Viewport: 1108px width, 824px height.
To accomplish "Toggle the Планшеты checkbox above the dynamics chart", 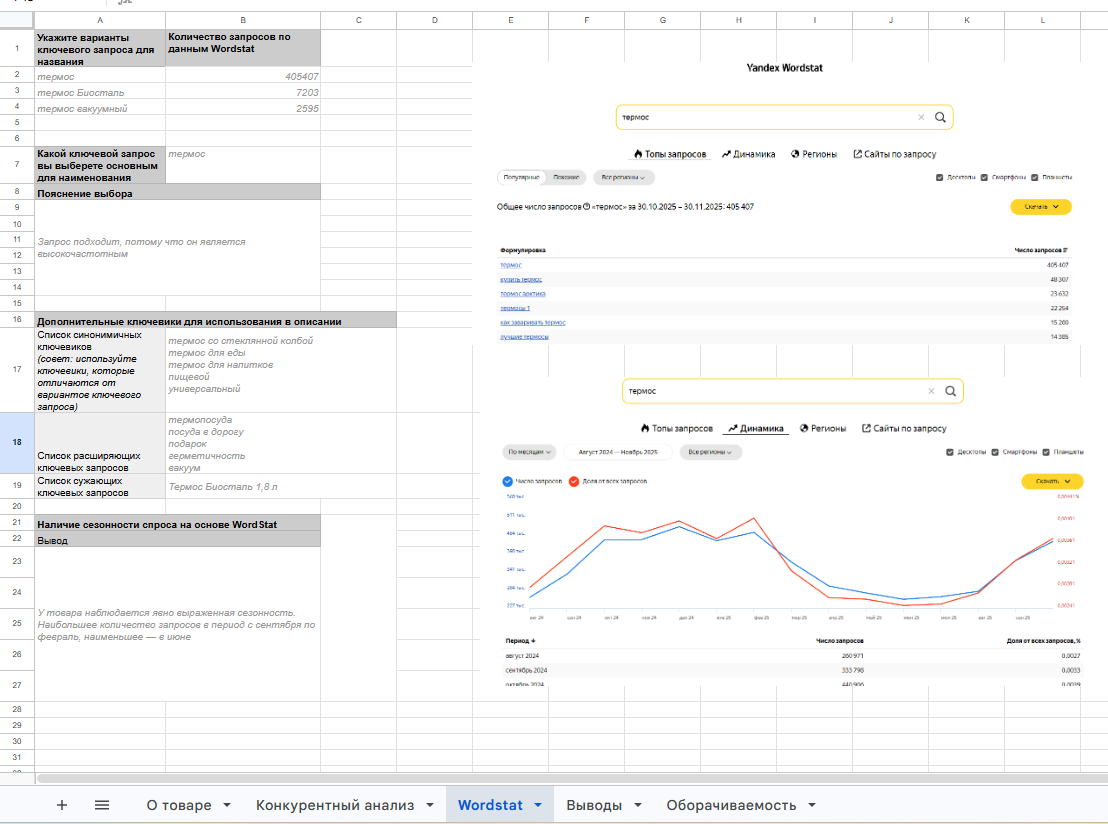I will point(1046,452).
